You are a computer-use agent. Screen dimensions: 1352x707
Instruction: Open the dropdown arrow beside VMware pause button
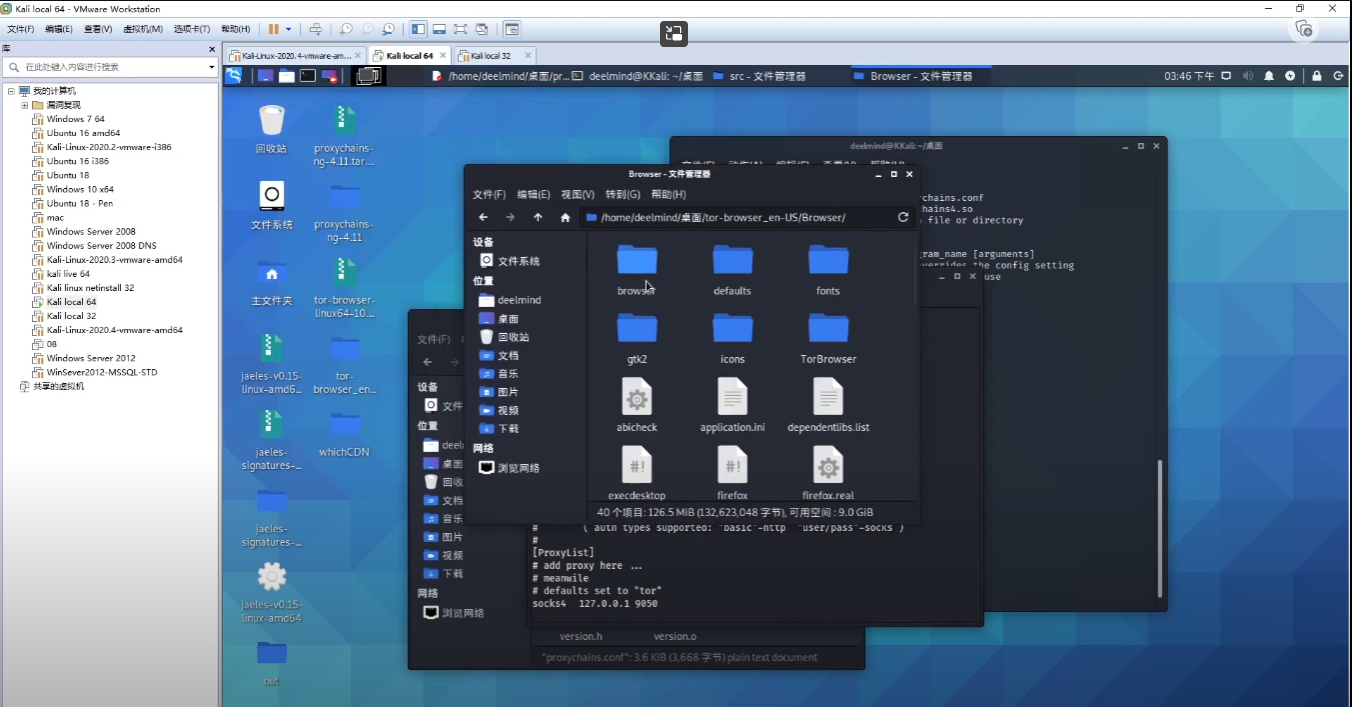(289, 29)
